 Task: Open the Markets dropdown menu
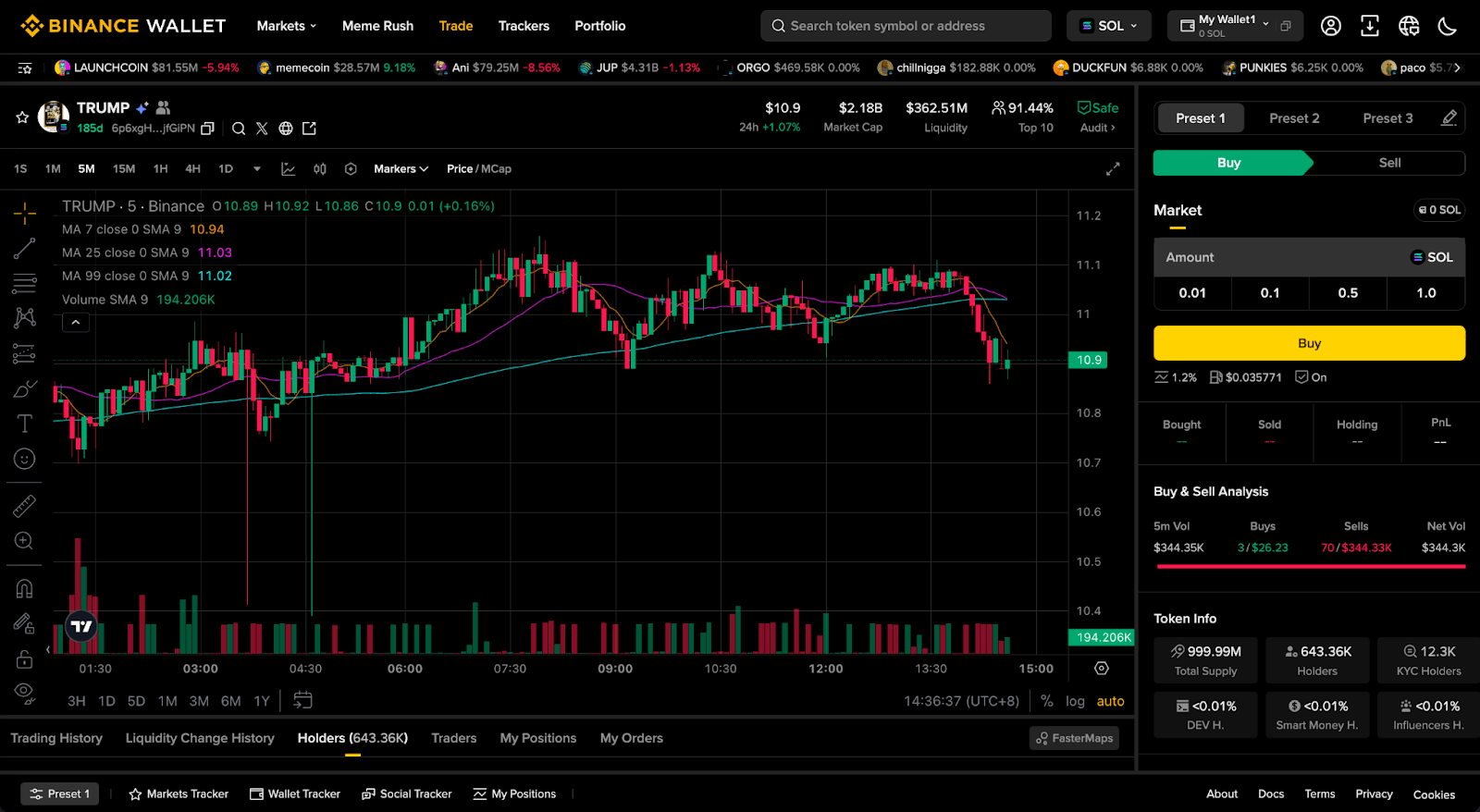(287, 26)
